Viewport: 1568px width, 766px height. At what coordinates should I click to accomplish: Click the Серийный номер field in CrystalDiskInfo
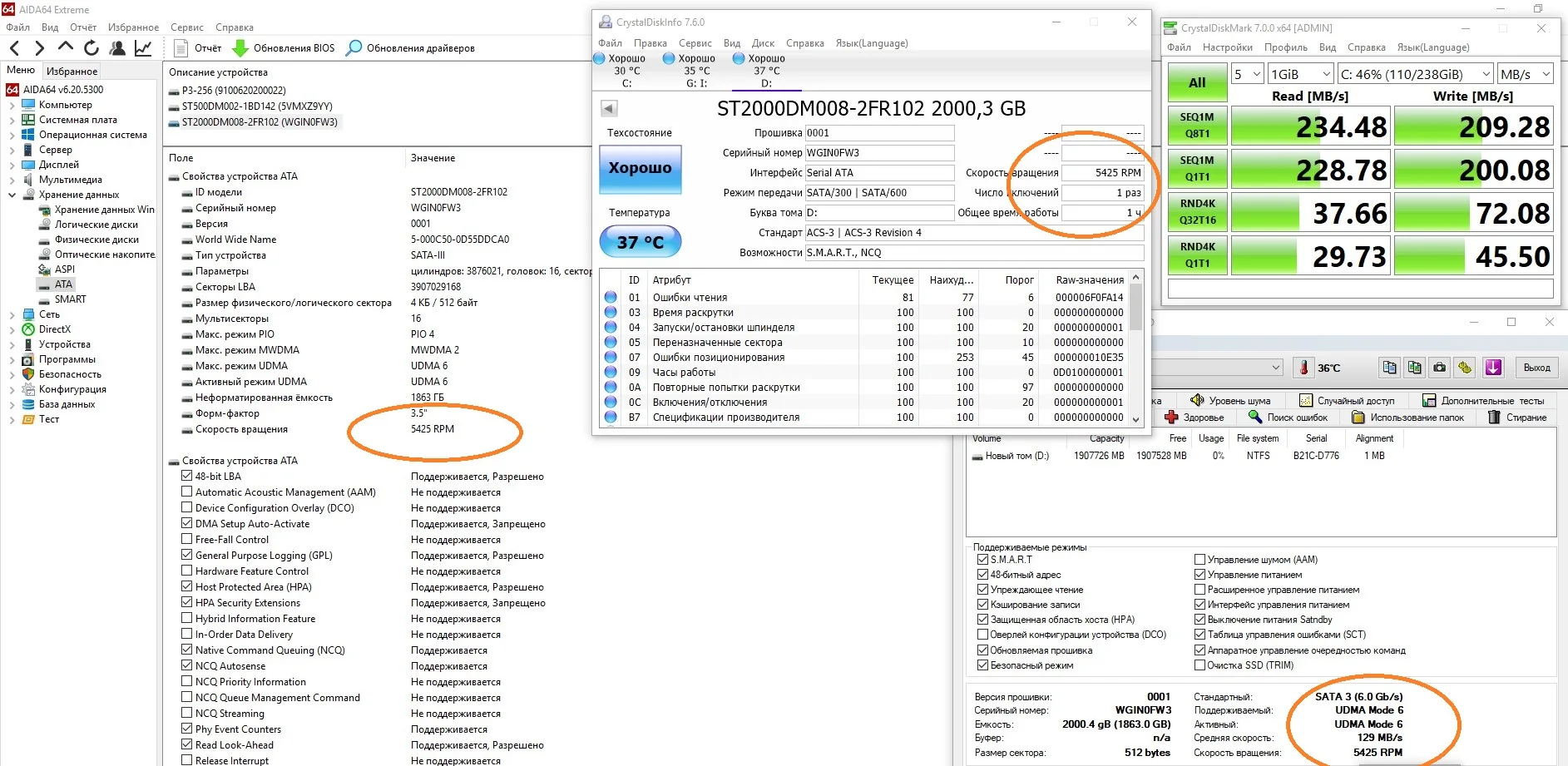[879, 153]
